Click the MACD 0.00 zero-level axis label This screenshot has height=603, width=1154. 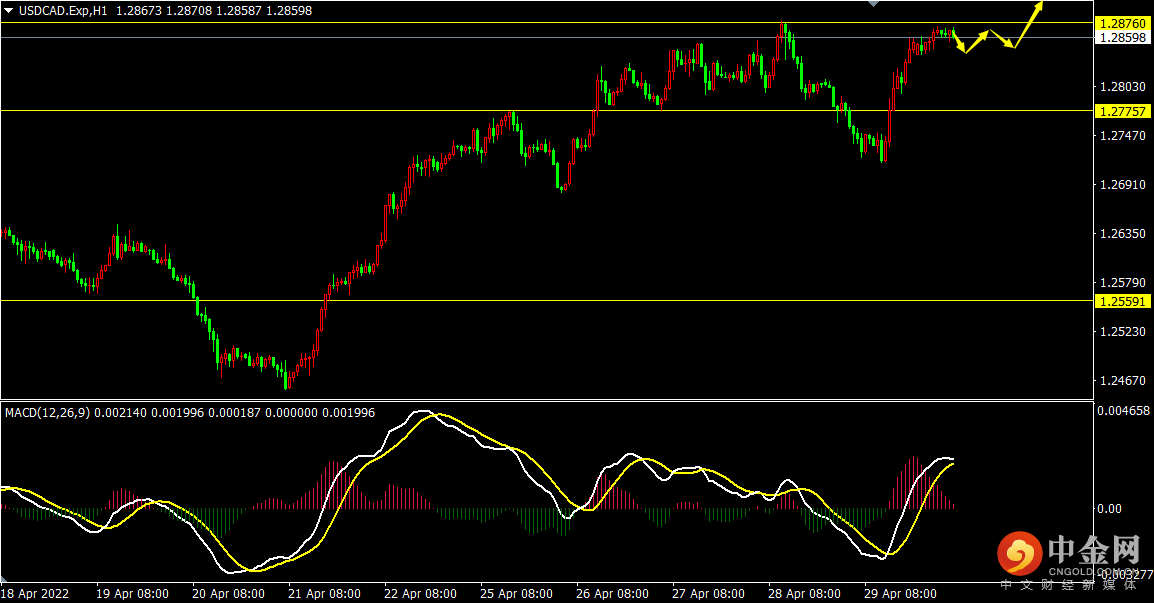click(x=1109, y=509)
